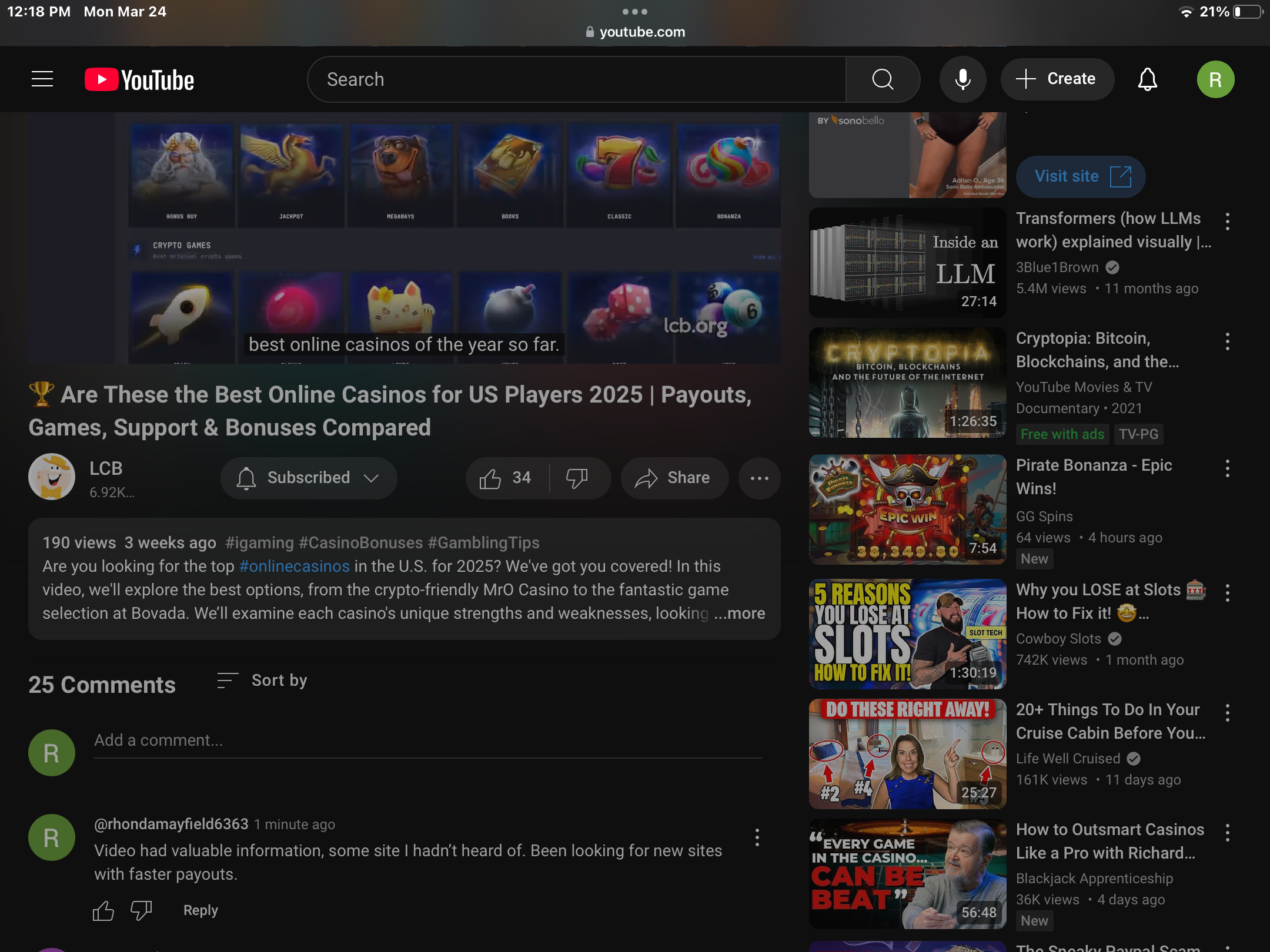Viewport: 1270px width, 952px height.
Task: Expand the Subscribed notification dropdown
Action: pos(309,478)
